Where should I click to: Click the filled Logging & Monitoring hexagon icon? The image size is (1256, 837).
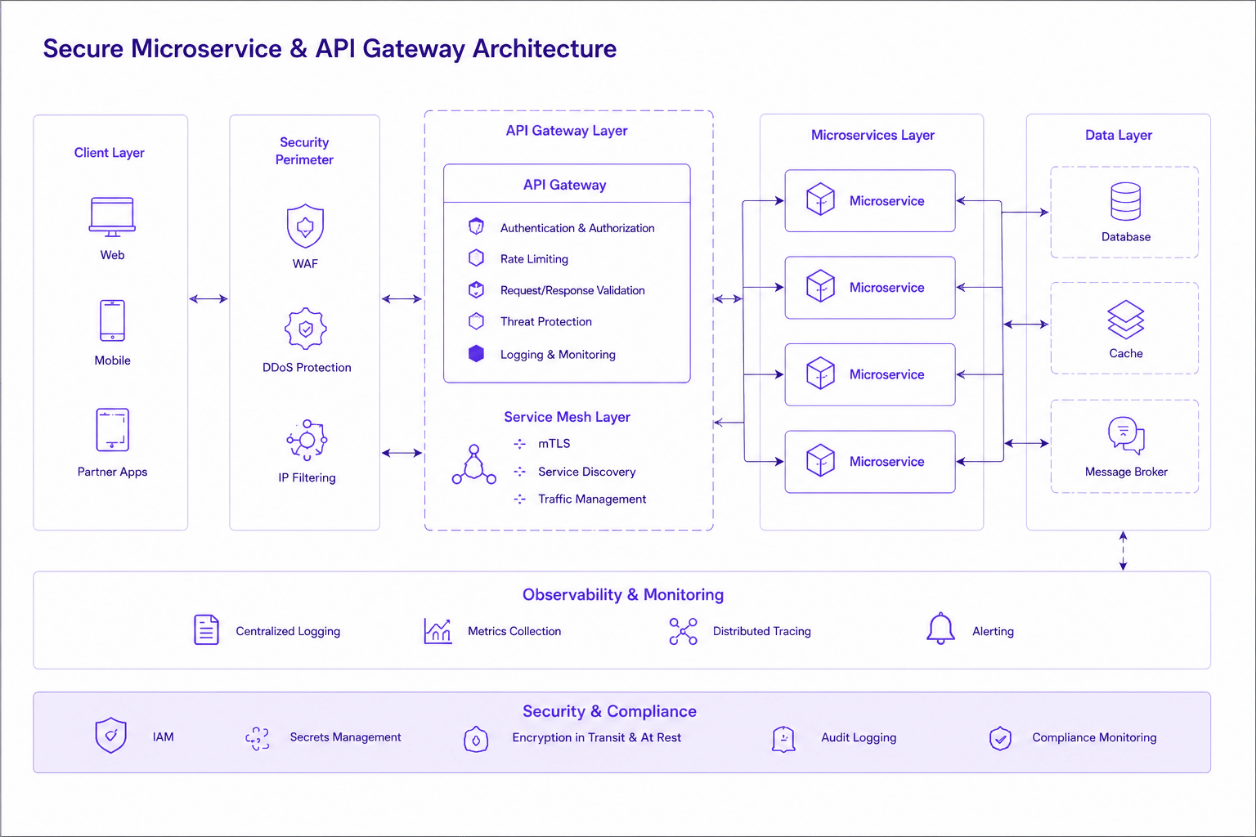coord(476,354)
